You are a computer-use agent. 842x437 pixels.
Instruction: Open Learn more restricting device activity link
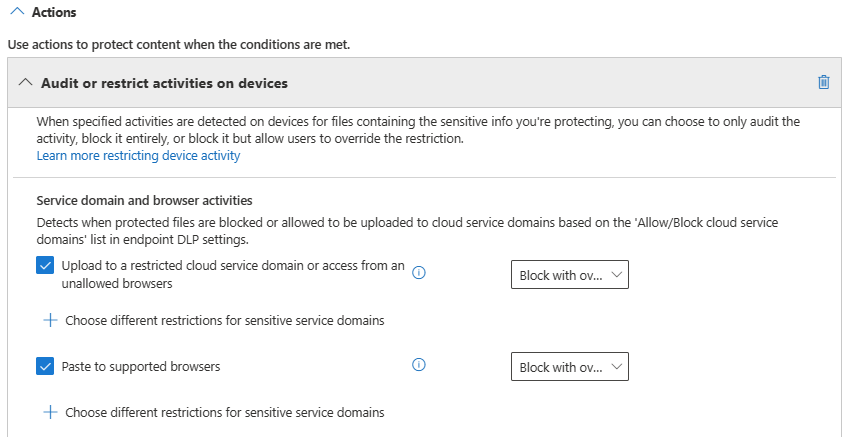coord(138,156)
